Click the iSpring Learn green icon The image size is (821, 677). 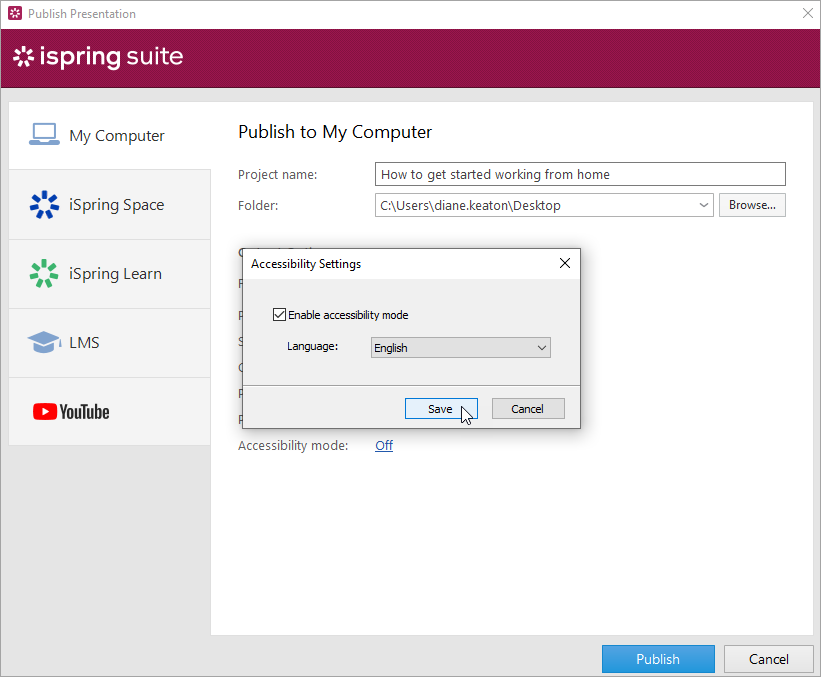pyautogui.click(x=44, y=273)
